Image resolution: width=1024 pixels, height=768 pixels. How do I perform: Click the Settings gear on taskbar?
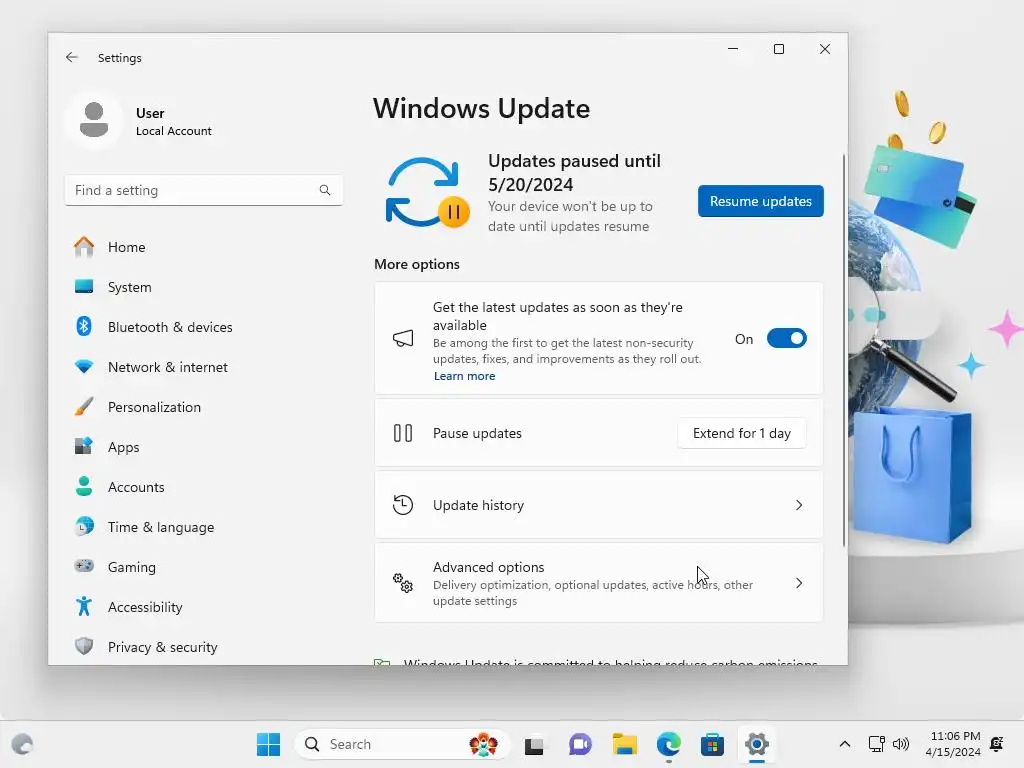756,744
